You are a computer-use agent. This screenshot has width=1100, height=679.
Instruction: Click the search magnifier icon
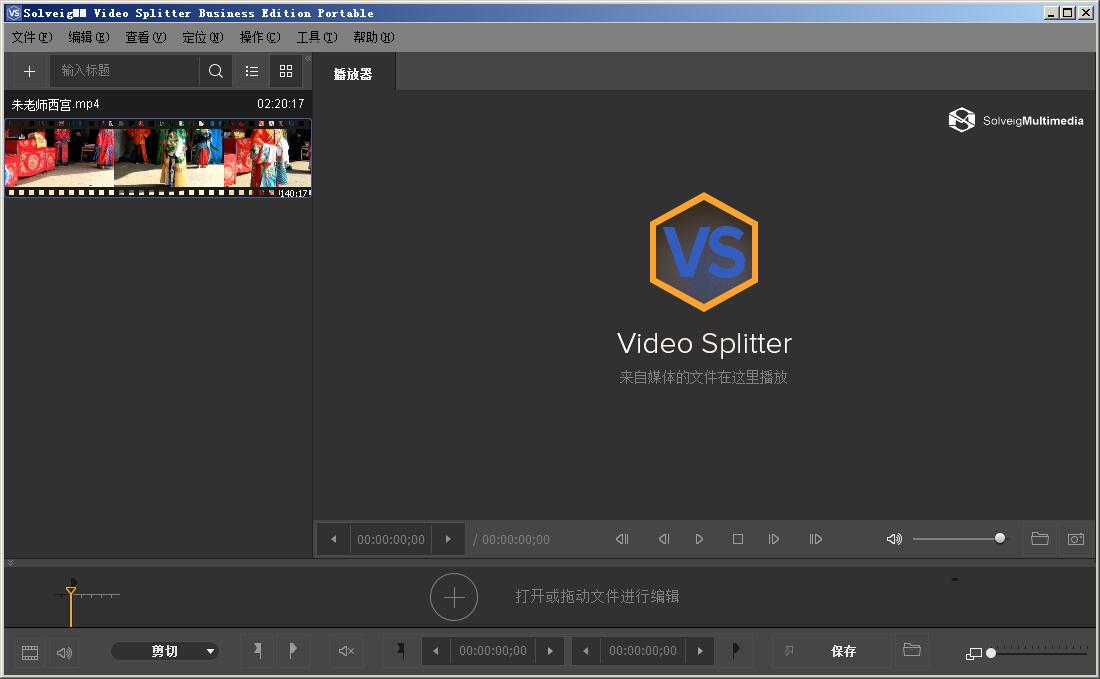(x=216, y=71)
